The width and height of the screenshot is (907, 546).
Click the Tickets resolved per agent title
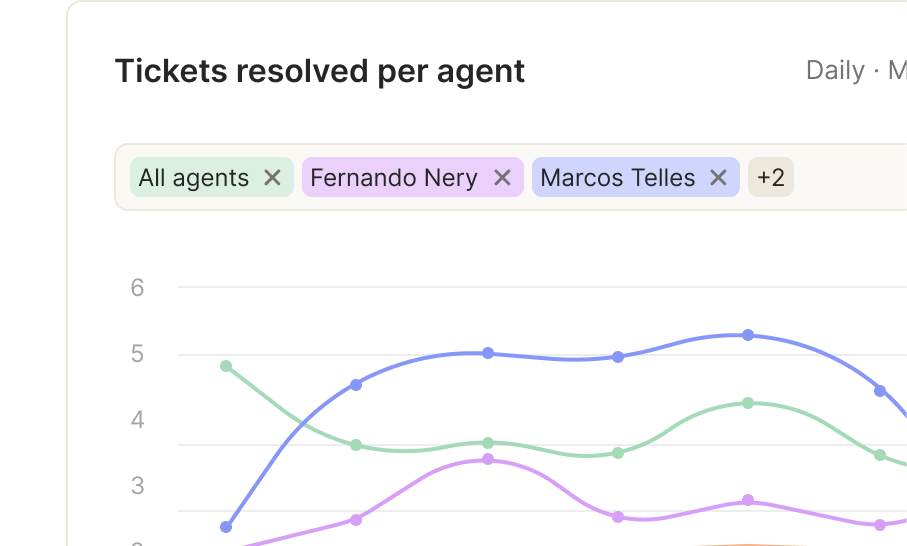[320, 72]
